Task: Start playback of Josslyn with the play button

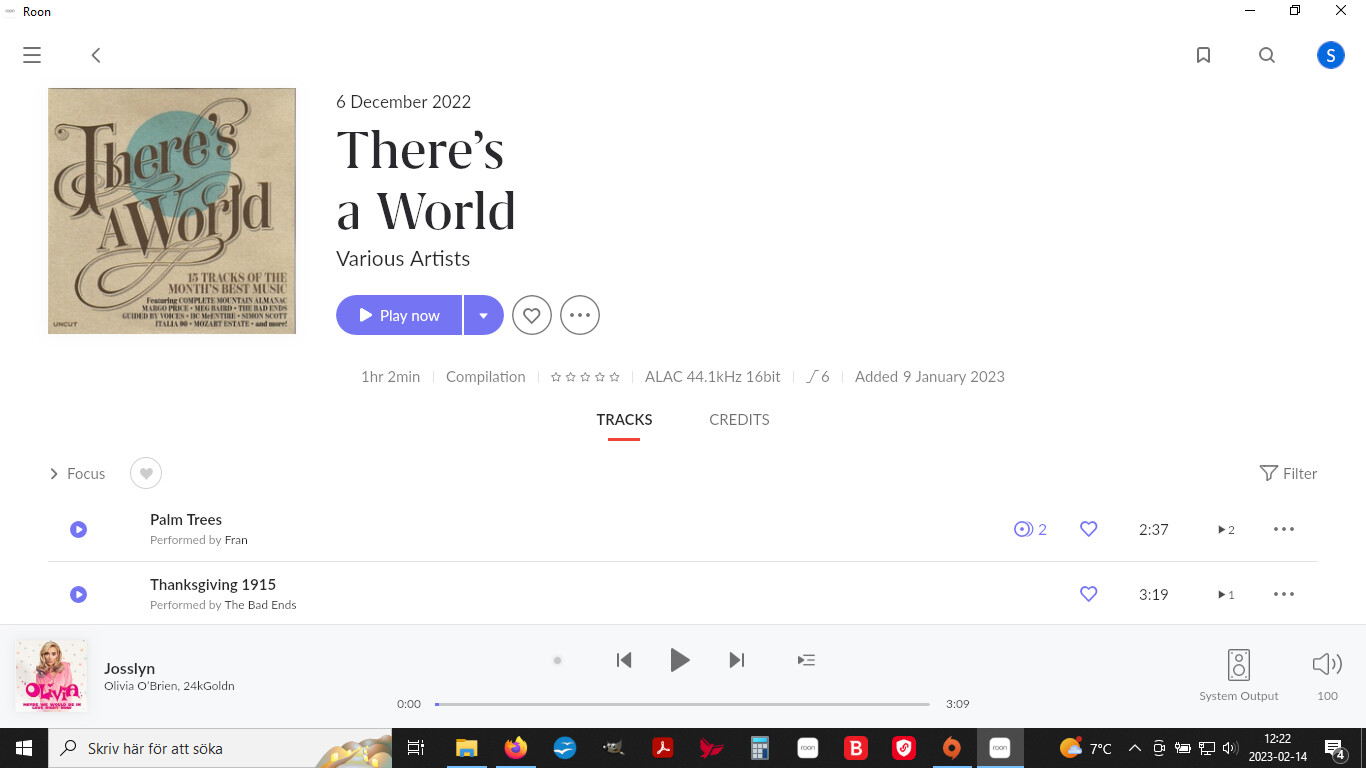Action: [x=680, y=660]
